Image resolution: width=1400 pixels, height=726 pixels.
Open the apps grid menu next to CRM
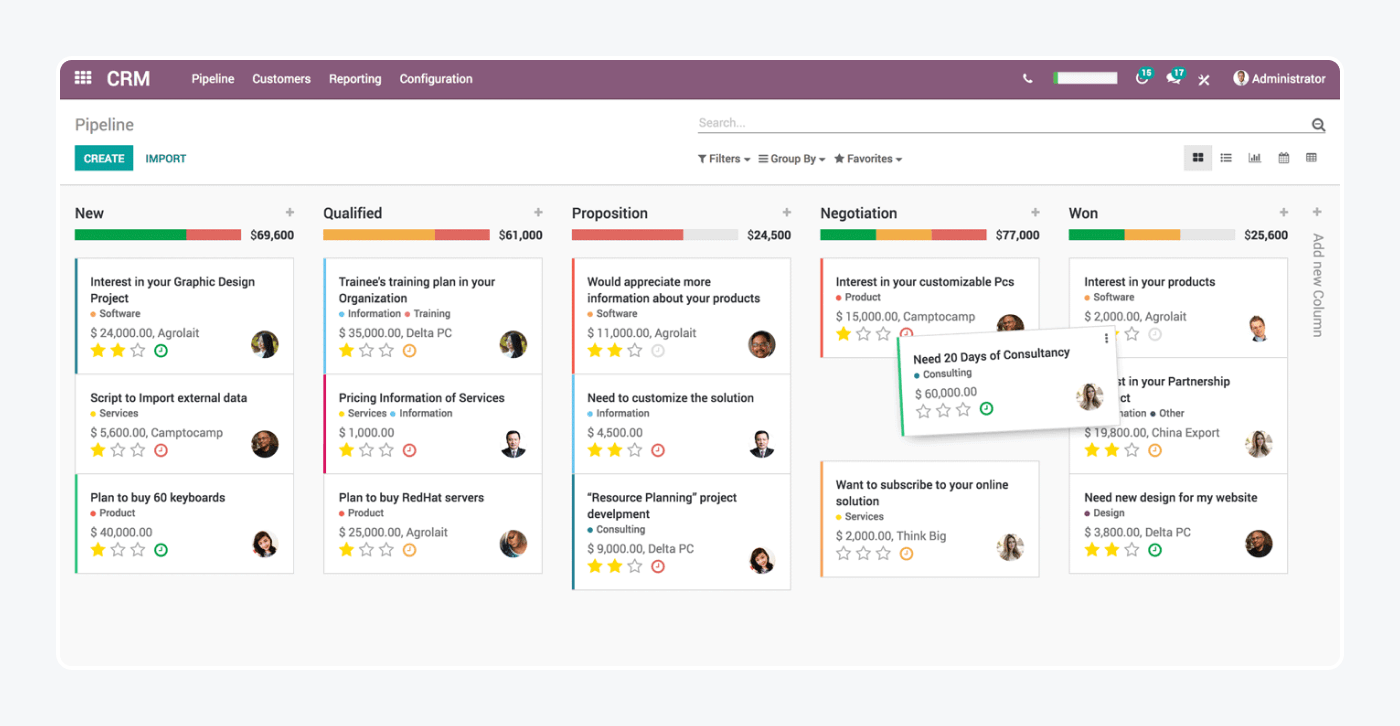click(83, 77)
